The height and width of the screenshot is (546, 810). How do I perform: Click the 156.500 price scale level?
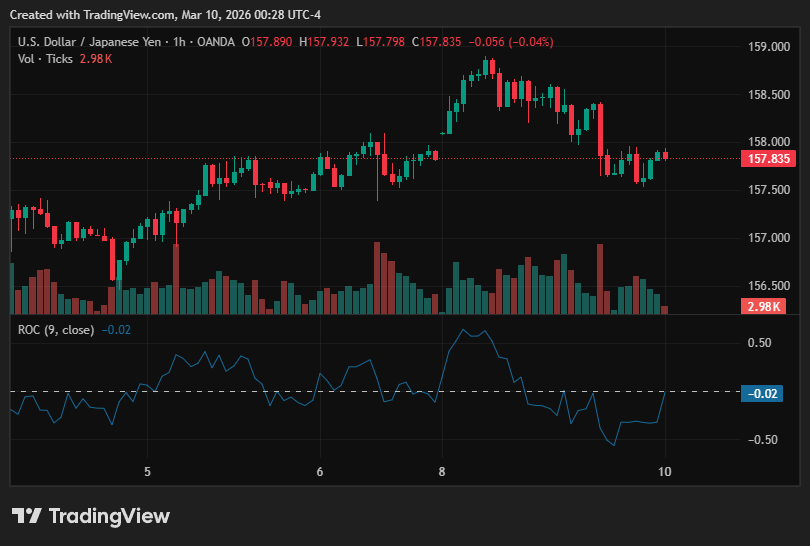(769, 286)
